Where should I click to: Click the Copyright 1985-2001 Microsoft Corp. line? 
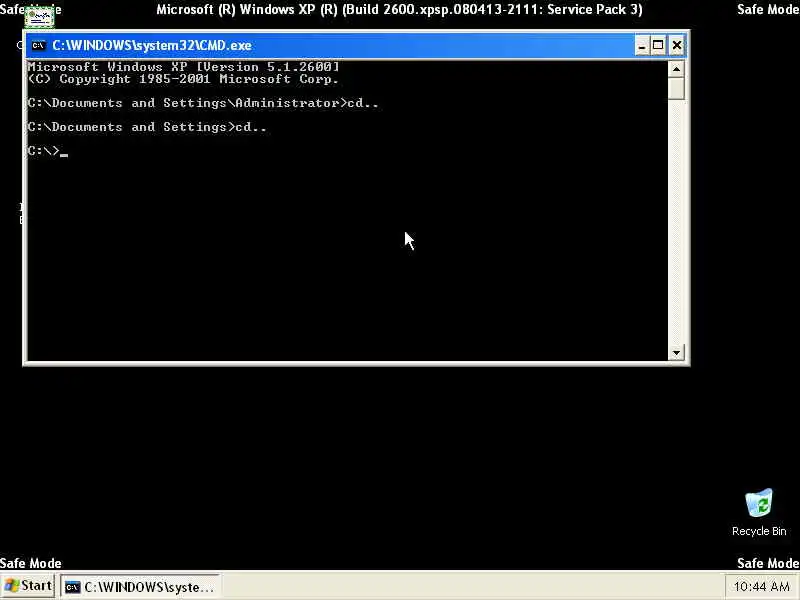point(183,79)
